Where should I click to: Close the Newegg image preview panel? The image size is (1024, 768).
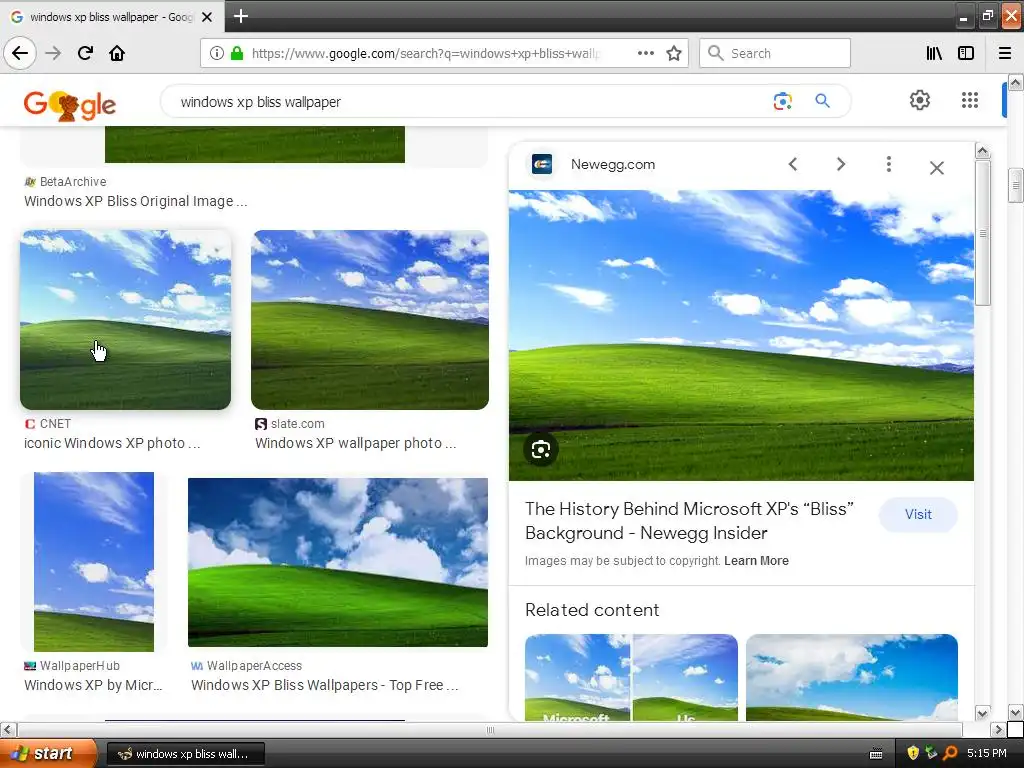tap(936, 168)
